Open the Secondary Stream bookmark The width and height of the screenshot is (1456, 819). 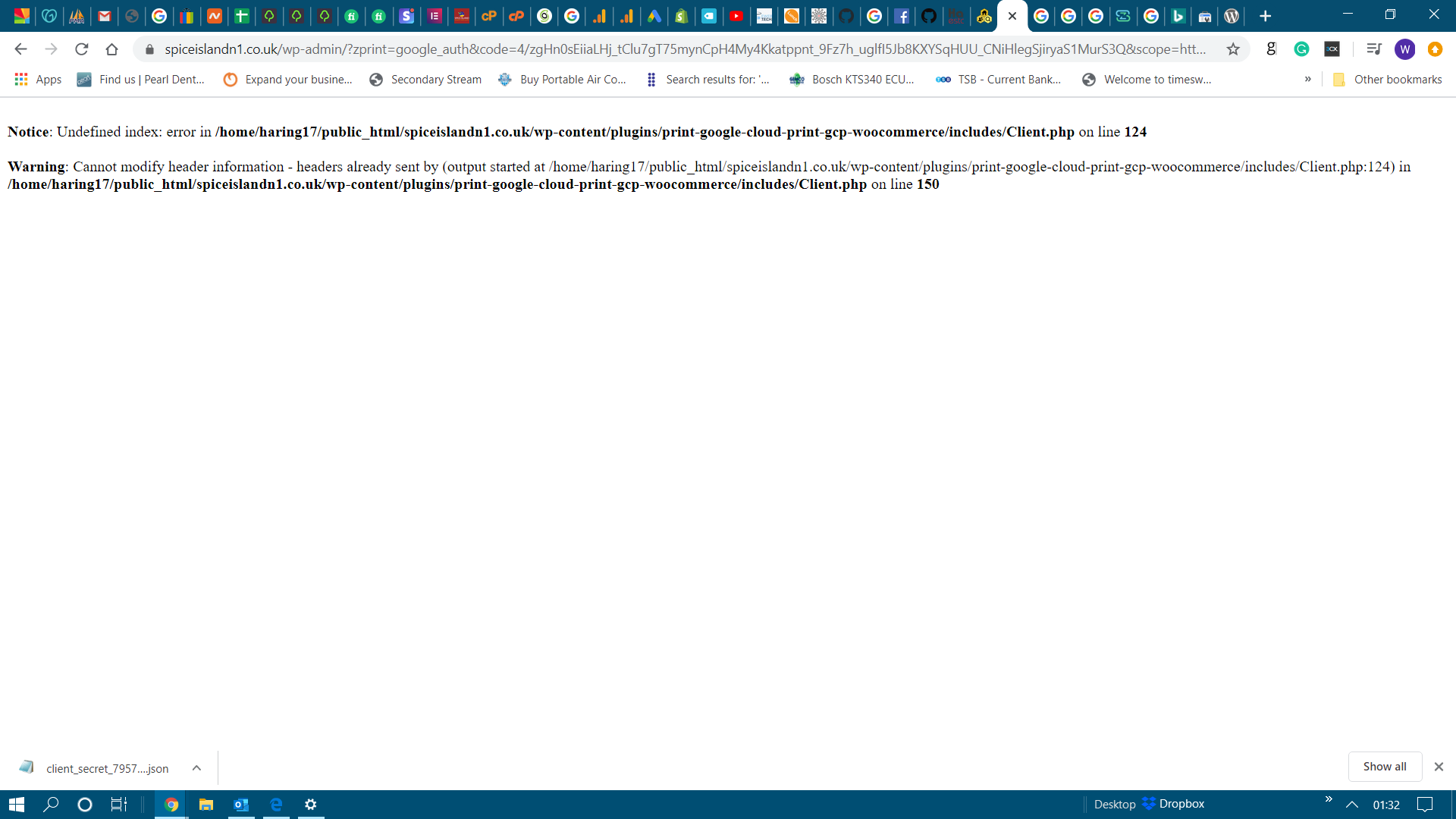point(425,79)
